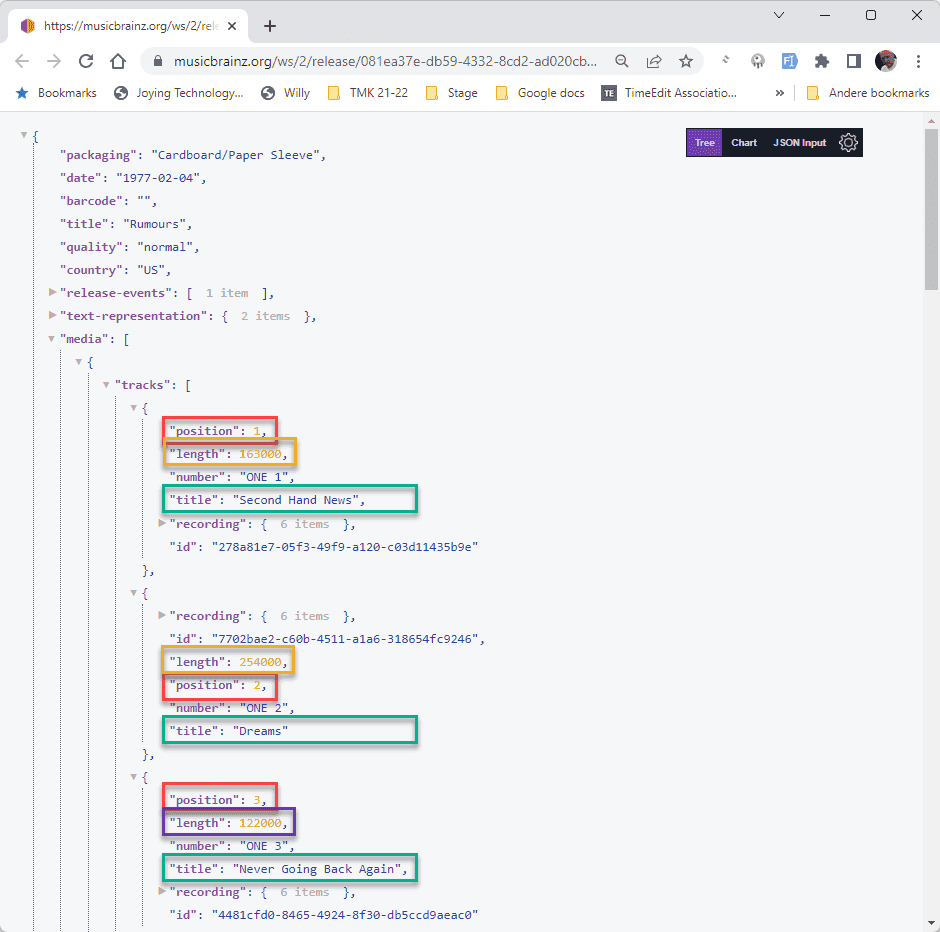Select the musicbrainz.org browser tab

(128, 26)
